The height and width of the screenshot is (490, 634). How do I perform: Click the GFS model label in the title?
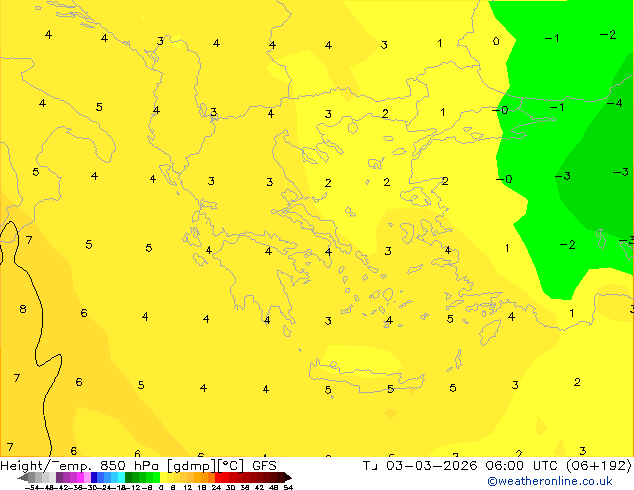click(264, 466)
